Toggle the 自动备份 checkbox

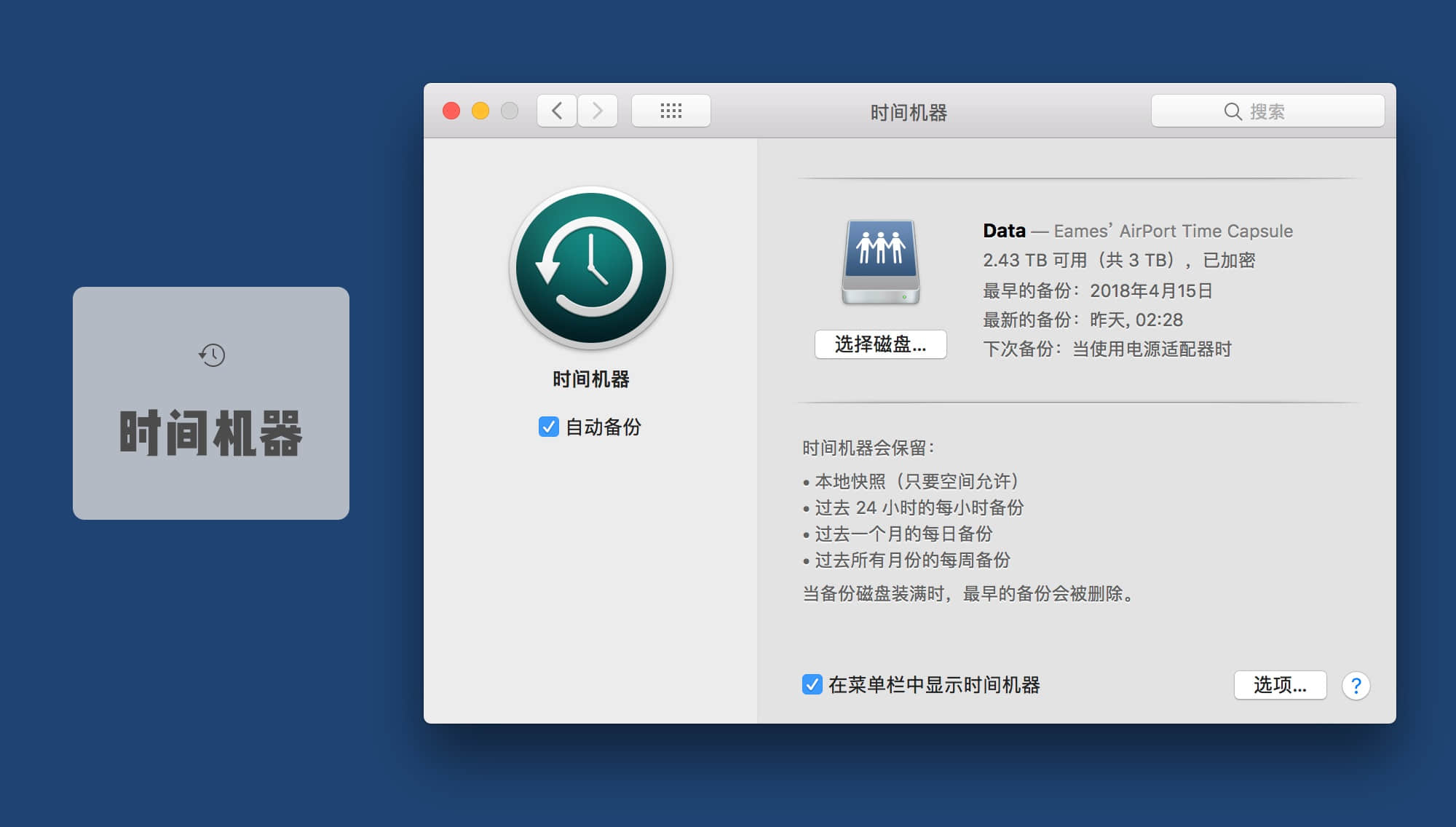click(548, 427)
